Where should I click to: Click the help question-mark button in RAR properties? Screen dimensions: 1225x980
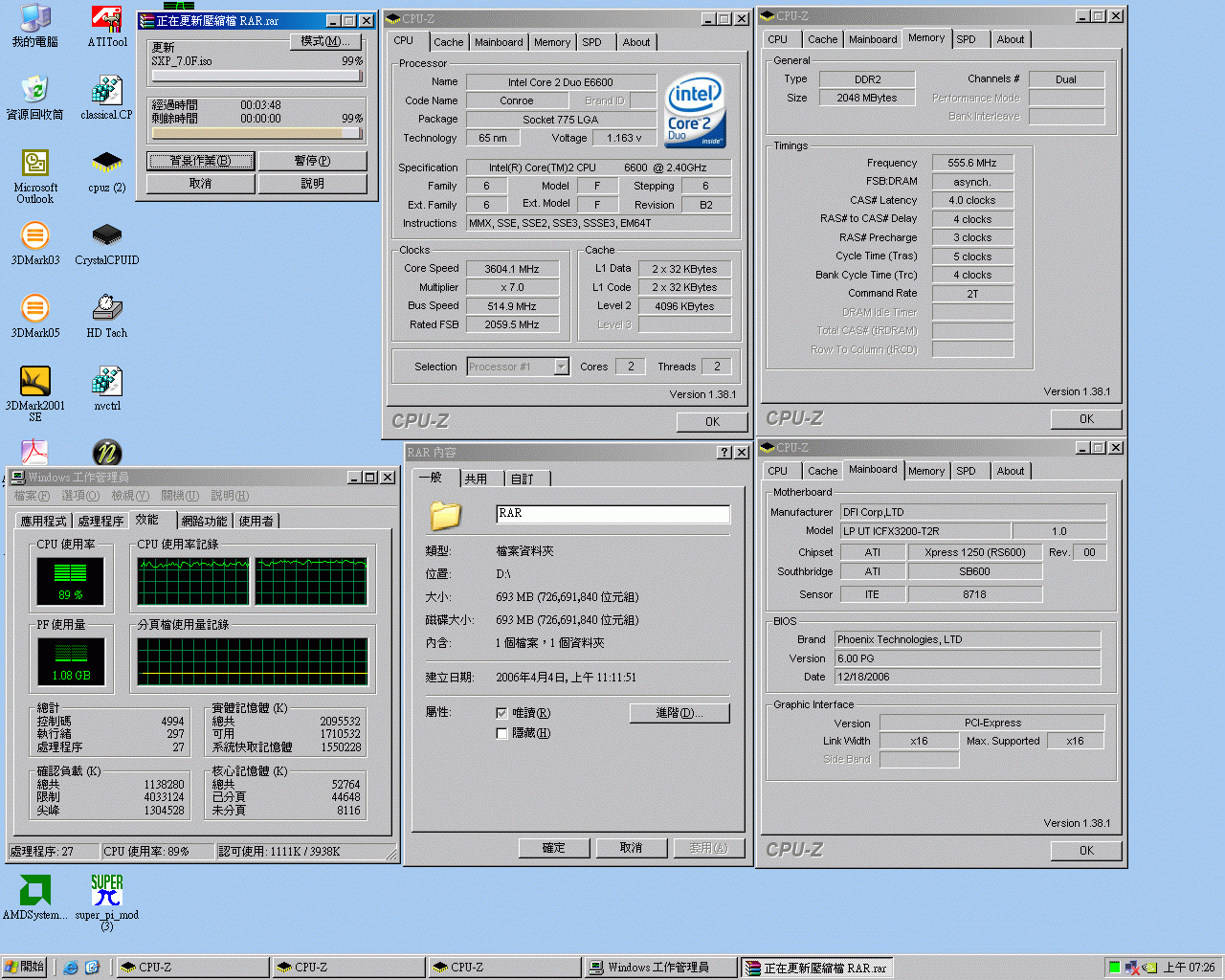pyautogui.click(x=724, y=452)
